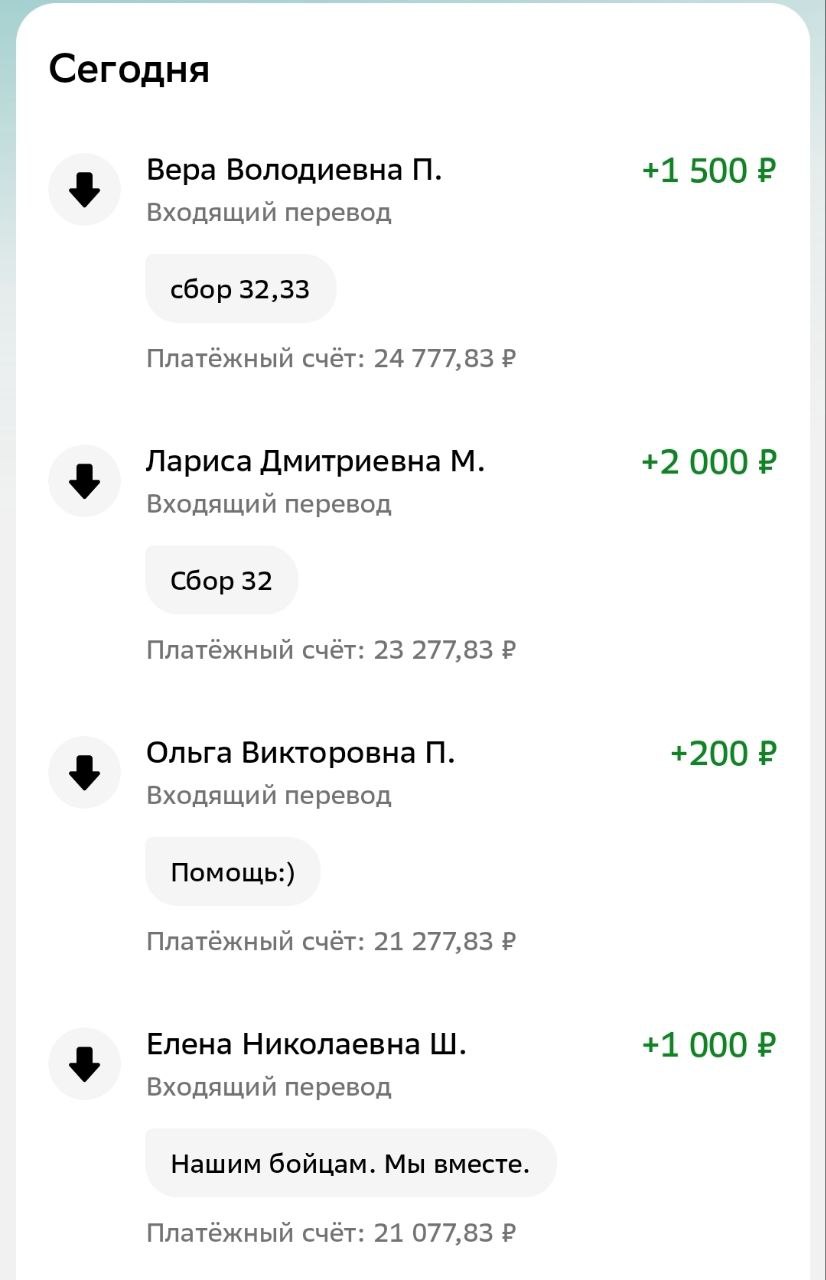Tap the arrow icon beside Ольга Викторовна П.
The width and height of the screenshot is (826, 1280).
pos(85,772)
